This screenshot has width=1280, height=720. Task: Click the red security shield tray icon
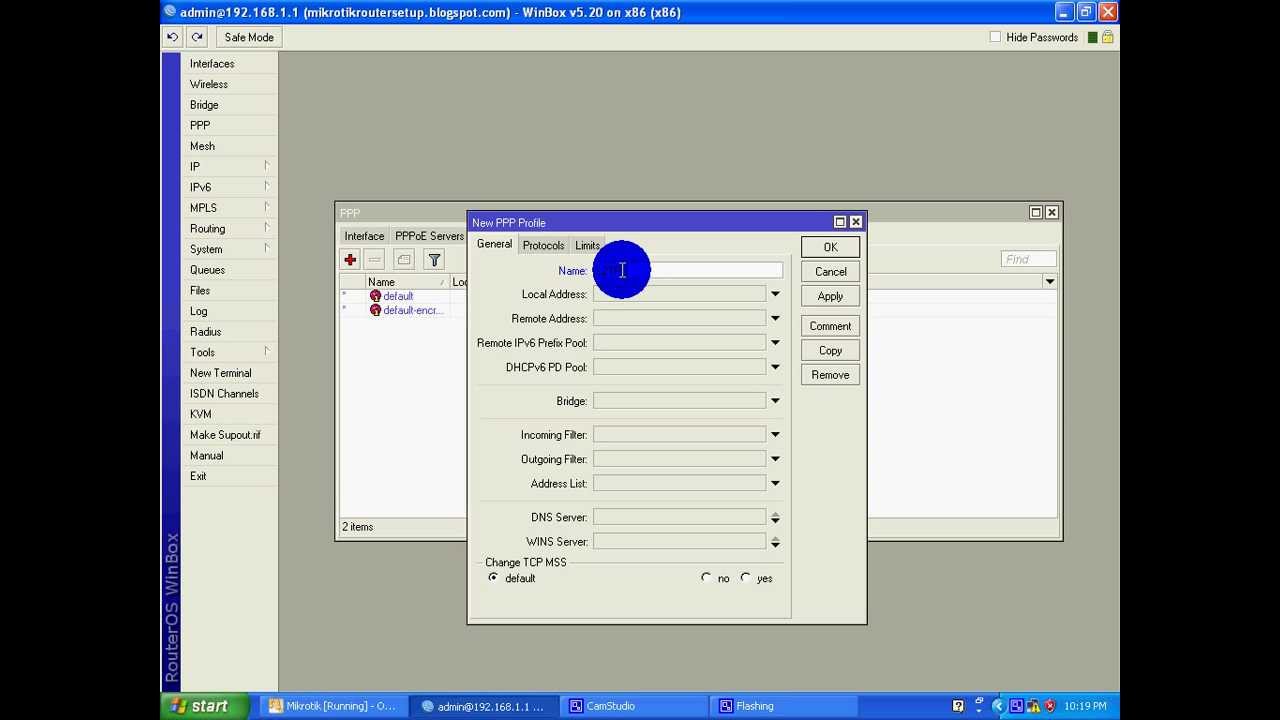[x=1049, y=706]
